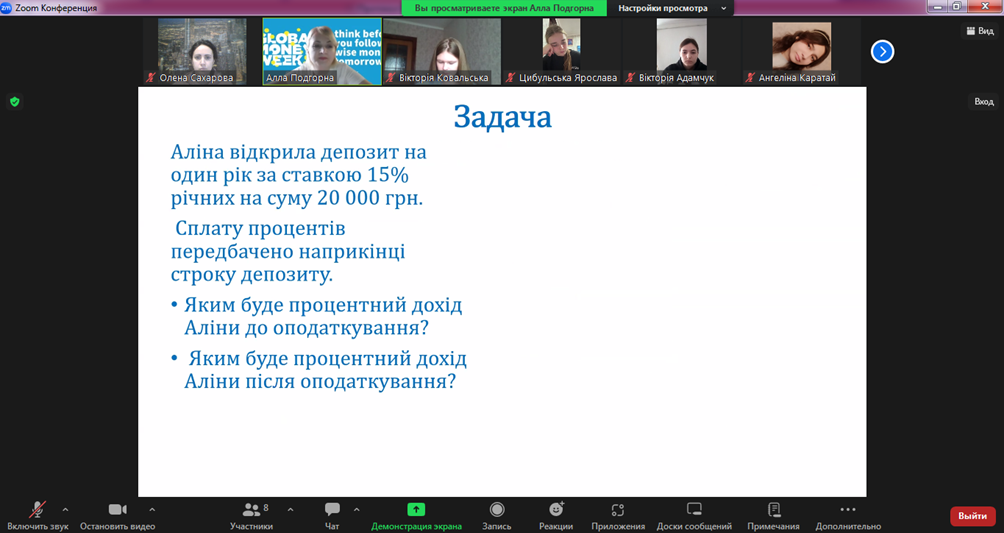The image size is (1004, 533).
Task: Expand audio options arrow next to microphone
Action: point(65,510)
